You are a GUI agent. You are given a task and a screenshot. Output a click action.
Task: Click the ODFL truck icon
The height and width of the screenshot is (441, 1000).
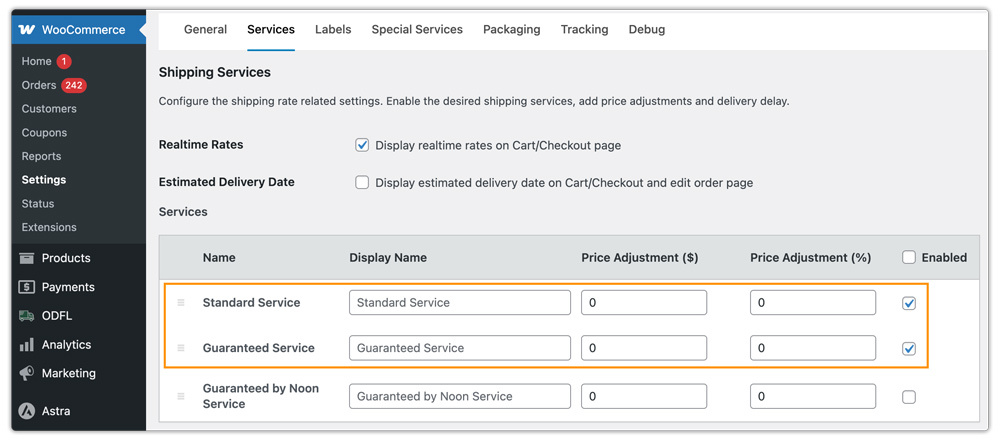pos(26,316)
